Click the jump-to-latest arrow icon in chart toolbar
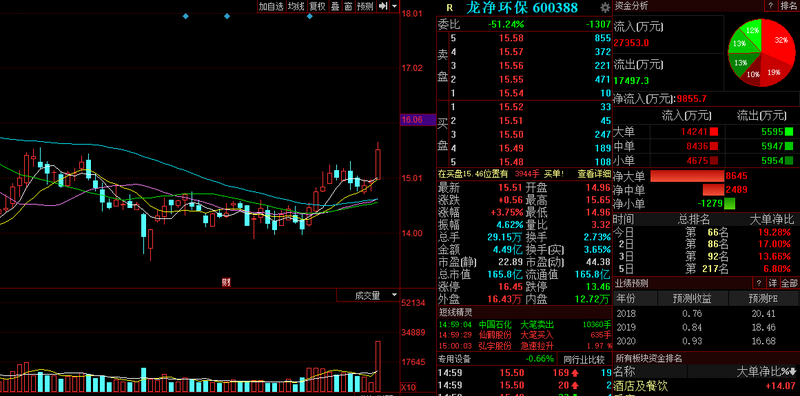Viewport: 800px width, 396px height. point(383,6)
